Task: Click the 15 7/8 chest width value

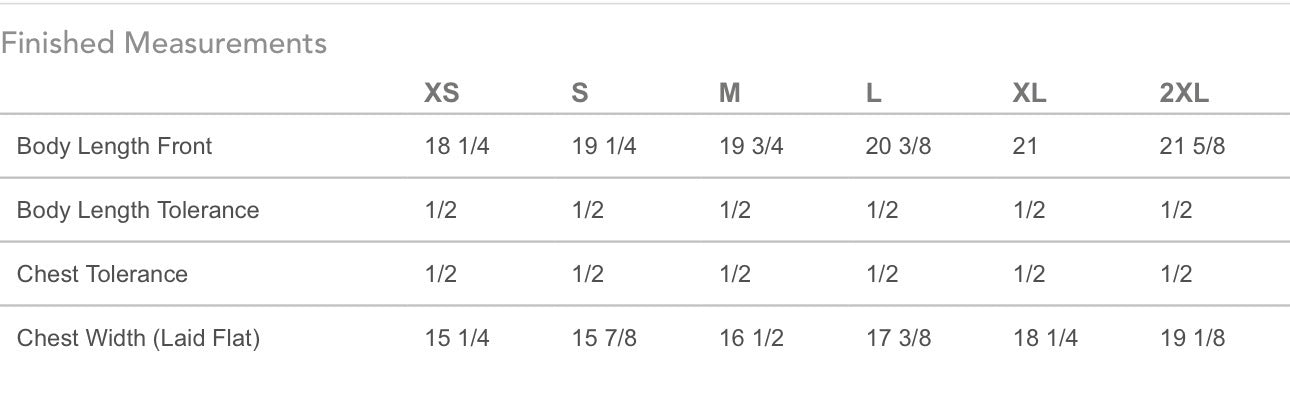Action: pos(604,338)
